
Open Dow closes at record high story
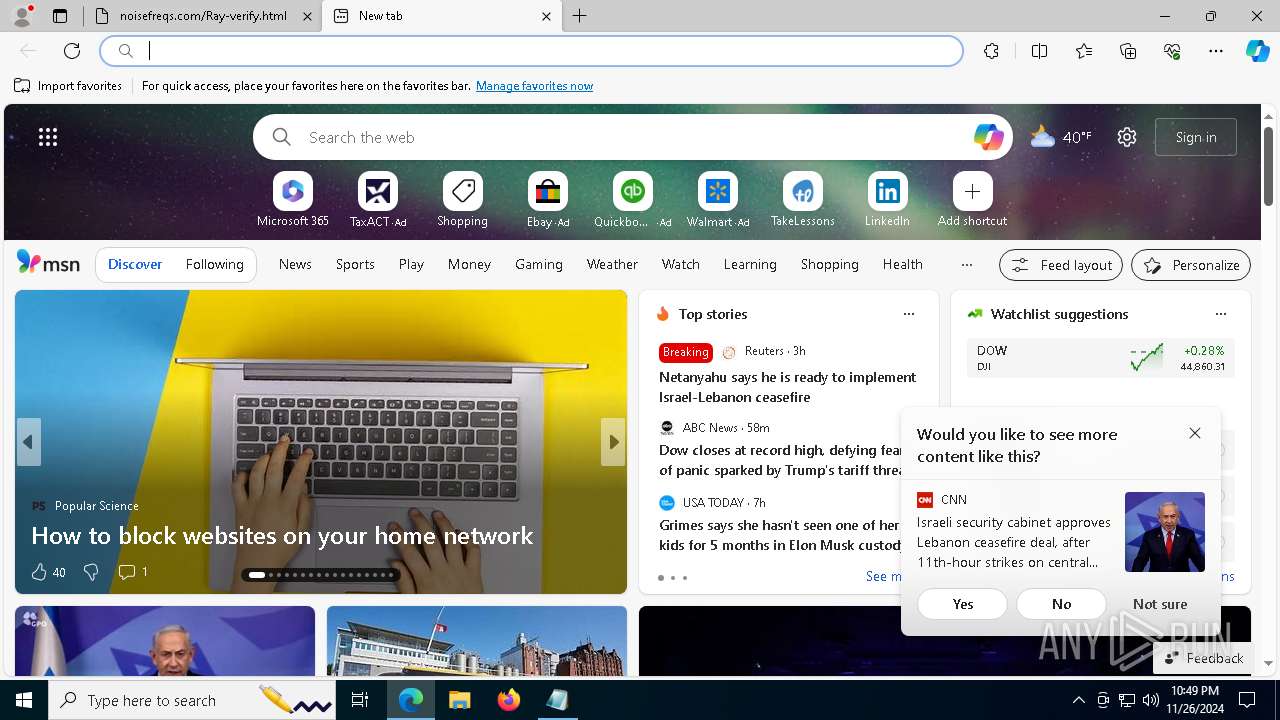click(x=781, y=460)
